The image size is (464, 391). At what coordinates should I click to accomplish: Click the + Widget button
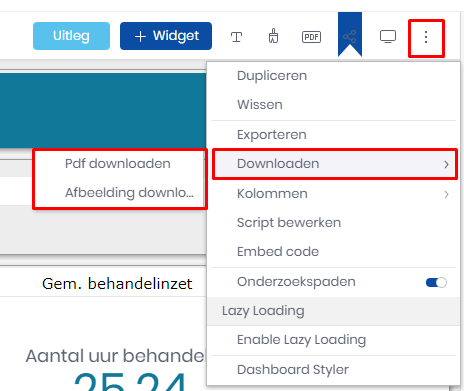[x=166, y=36]
